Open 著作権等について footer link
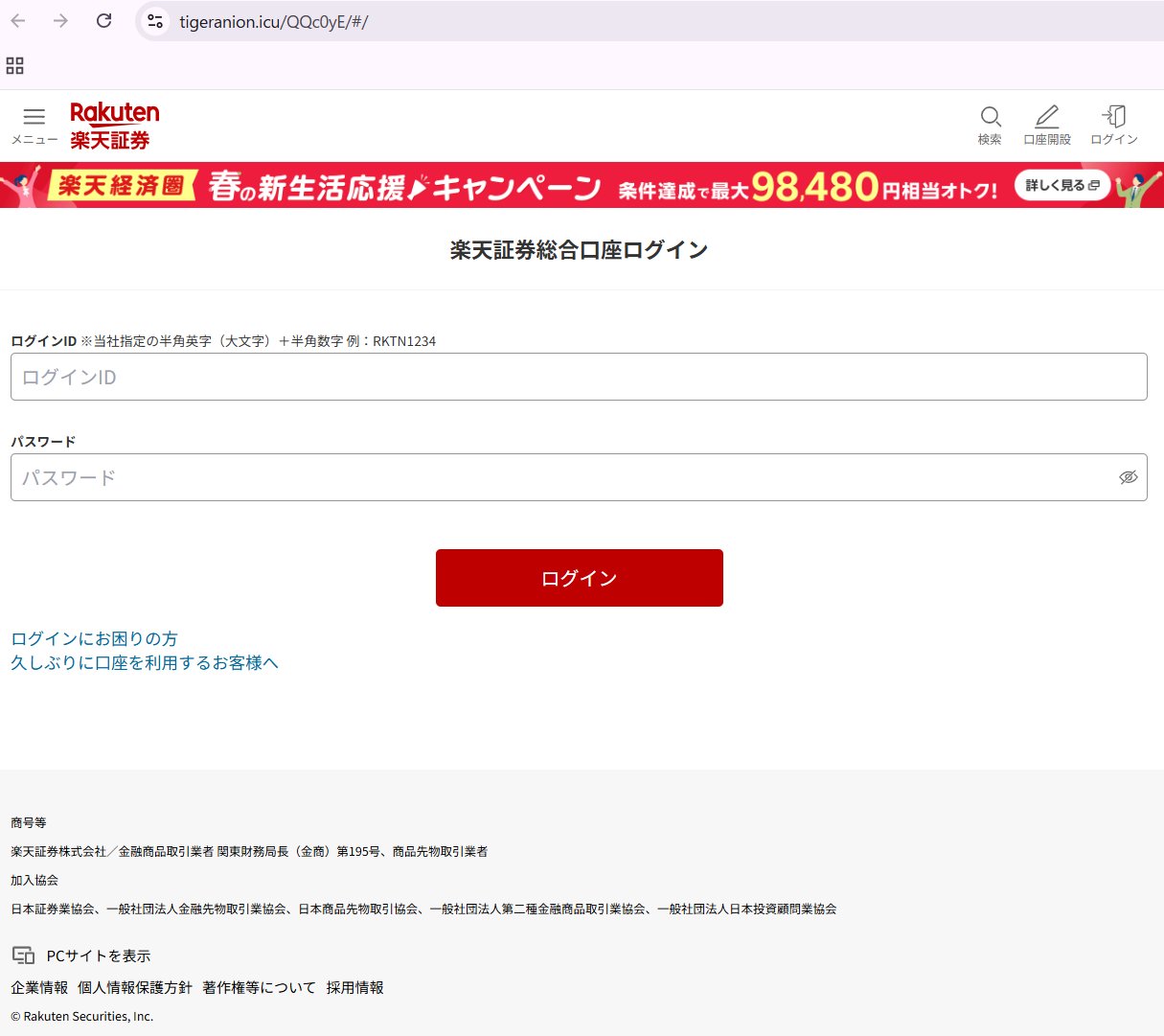This screenshot has width=1164, height=1036. coord(259,987)
